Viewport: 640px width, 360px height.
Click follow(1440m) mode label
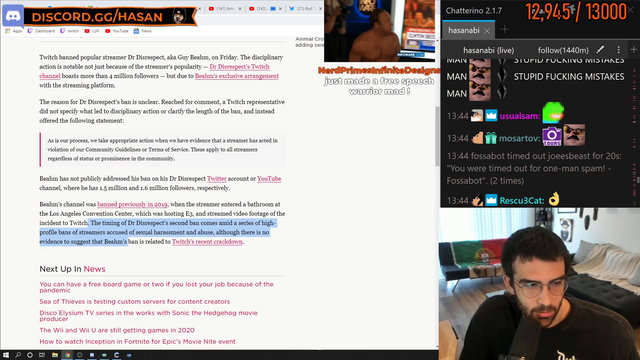click(x=563, y=50)
